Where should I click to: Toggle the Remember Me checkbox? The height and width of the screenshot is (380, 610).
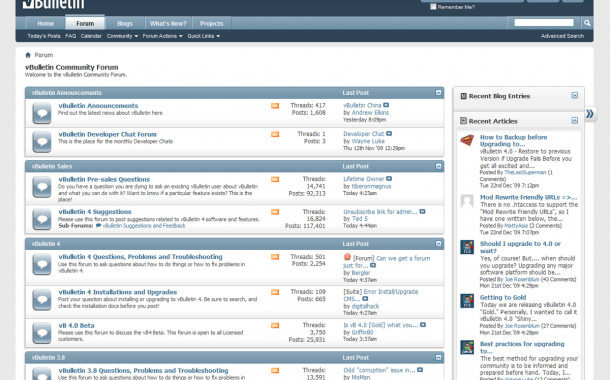pyautogui.click(x=433, y=7)
